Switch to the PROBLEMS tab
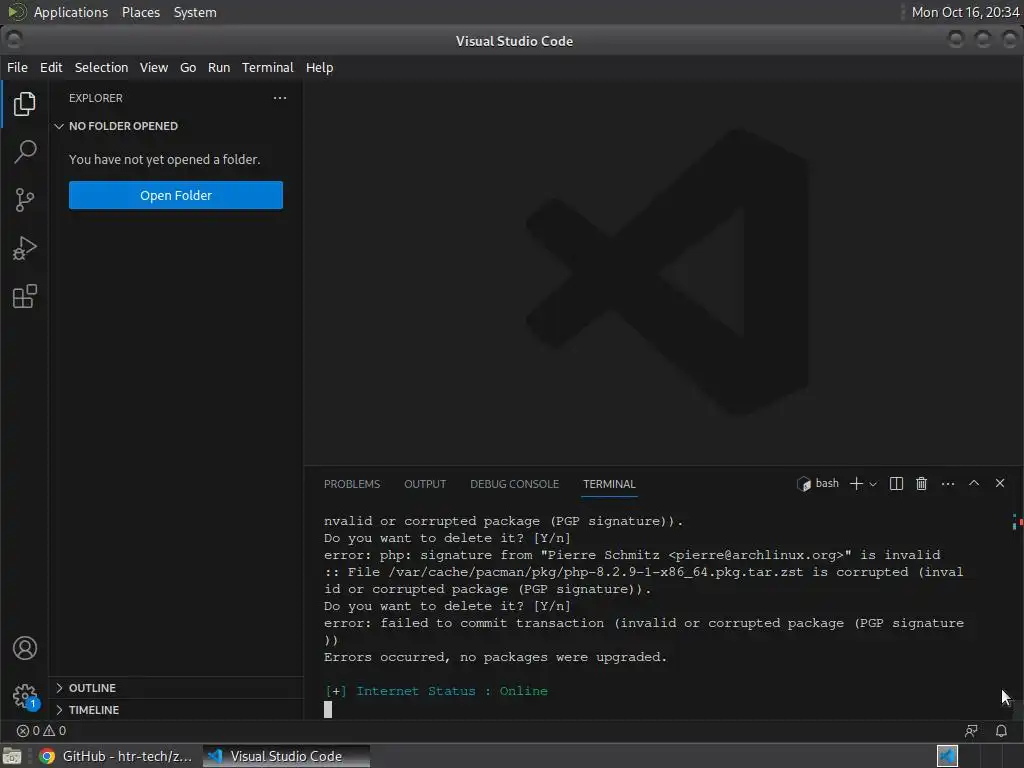 click(x=352, y=484)
